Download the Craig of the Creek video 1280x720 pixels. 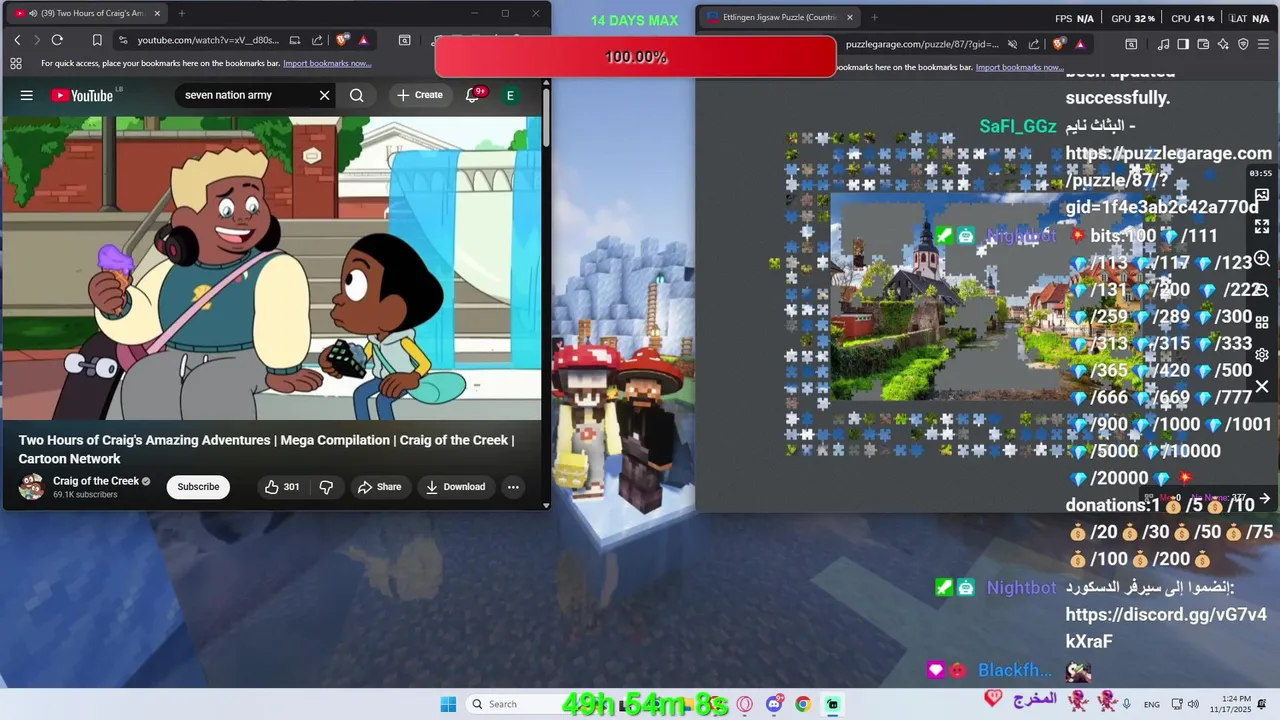pos(455,487)
